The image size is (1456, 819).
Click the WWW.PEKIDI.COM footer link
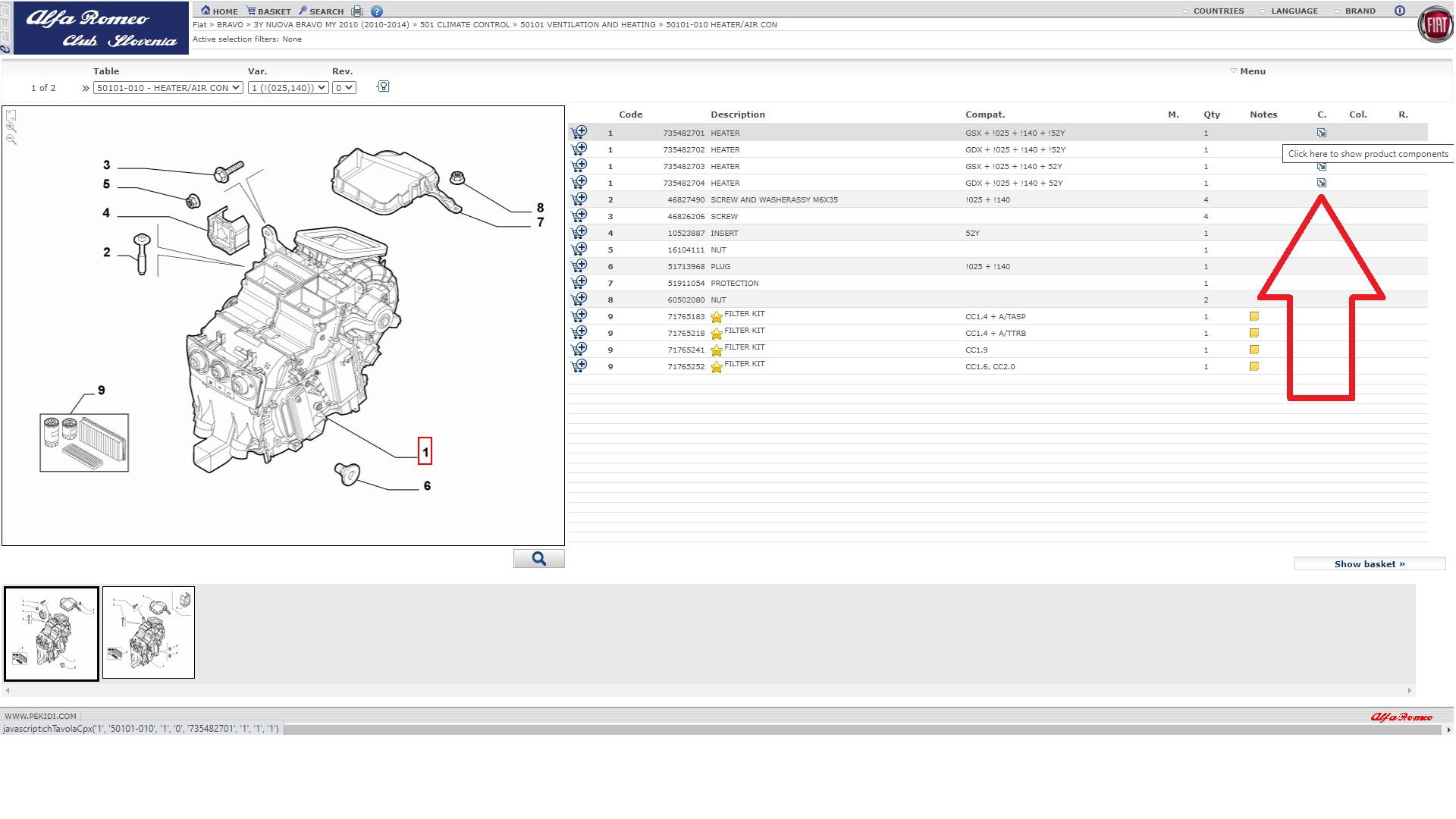[x=41, y=716]
